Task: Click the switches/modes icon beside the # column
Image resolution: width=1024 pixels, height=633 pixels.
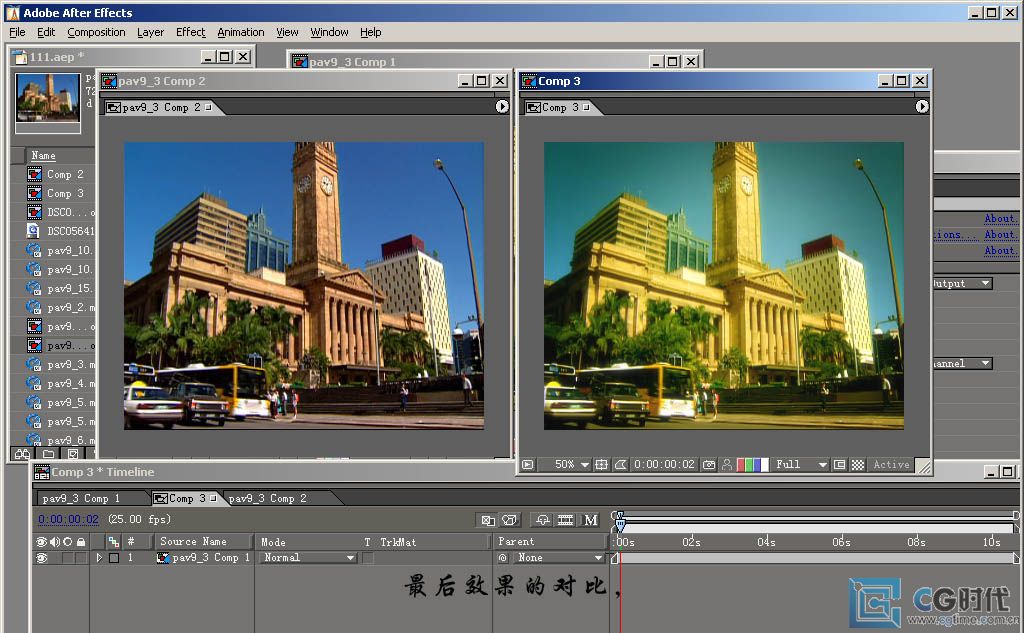Action: (114, 542)
